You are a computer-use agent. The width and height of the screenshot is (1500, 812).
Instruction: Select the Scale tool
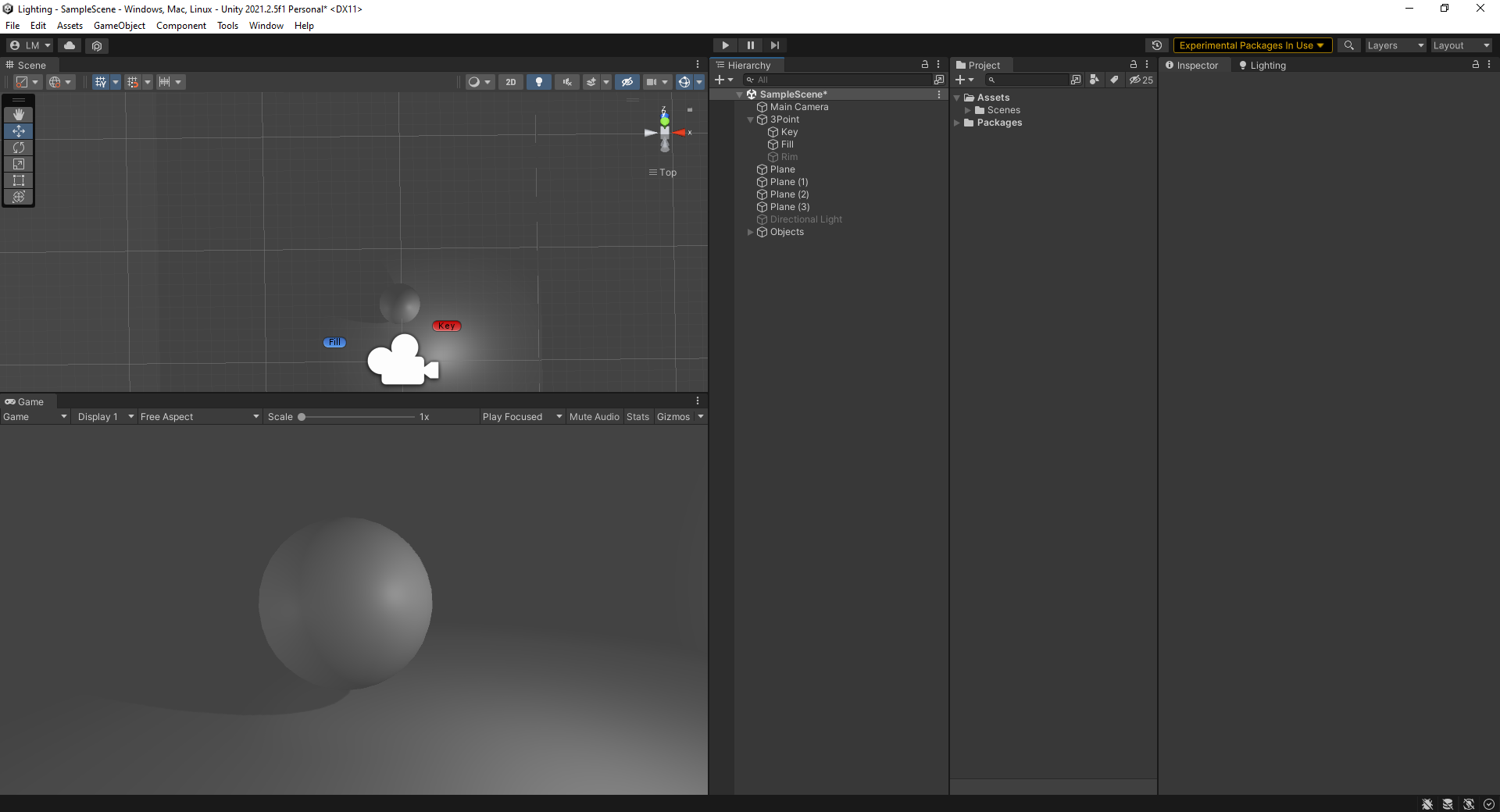19,164
